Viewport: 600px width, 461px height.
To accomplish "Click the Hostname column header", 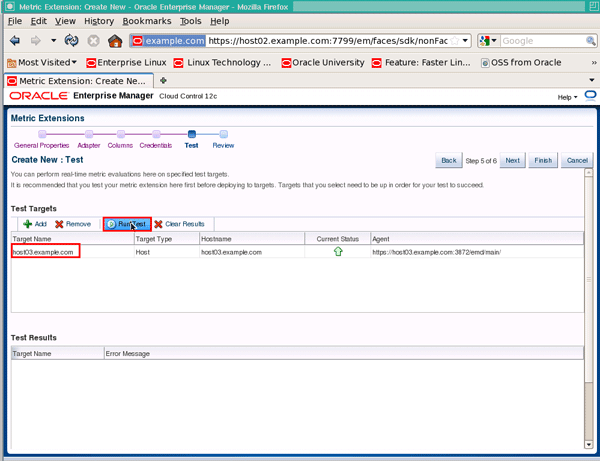I will tap(252, 239).
